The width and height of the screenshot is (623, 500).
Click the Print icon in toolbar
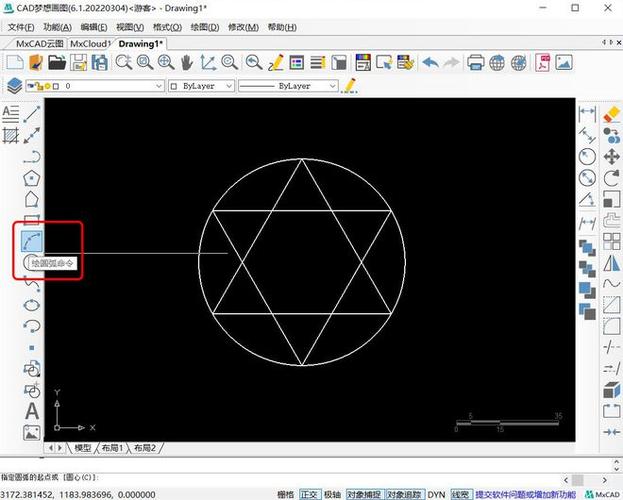476,62
